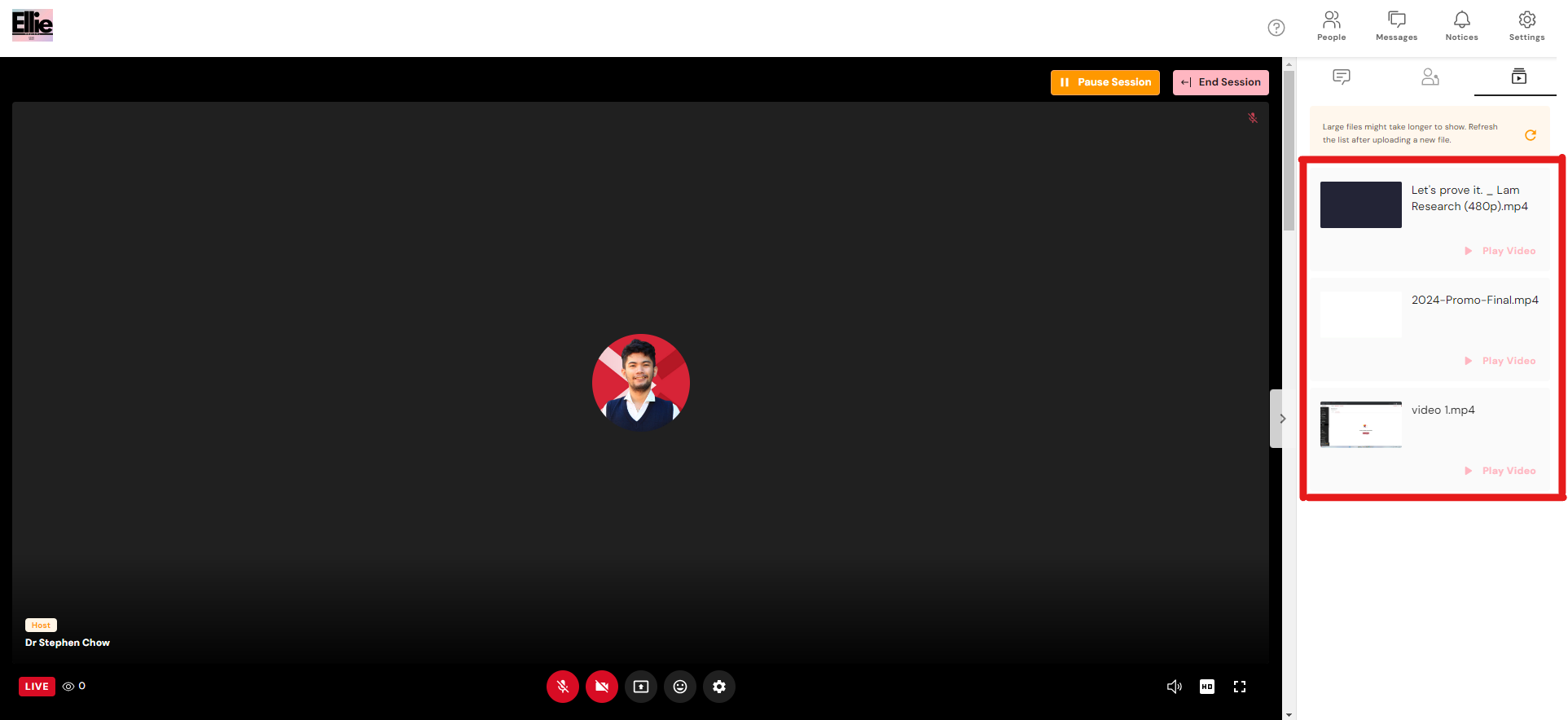Click the viewer count eye icon

click(x=68, y=687)
